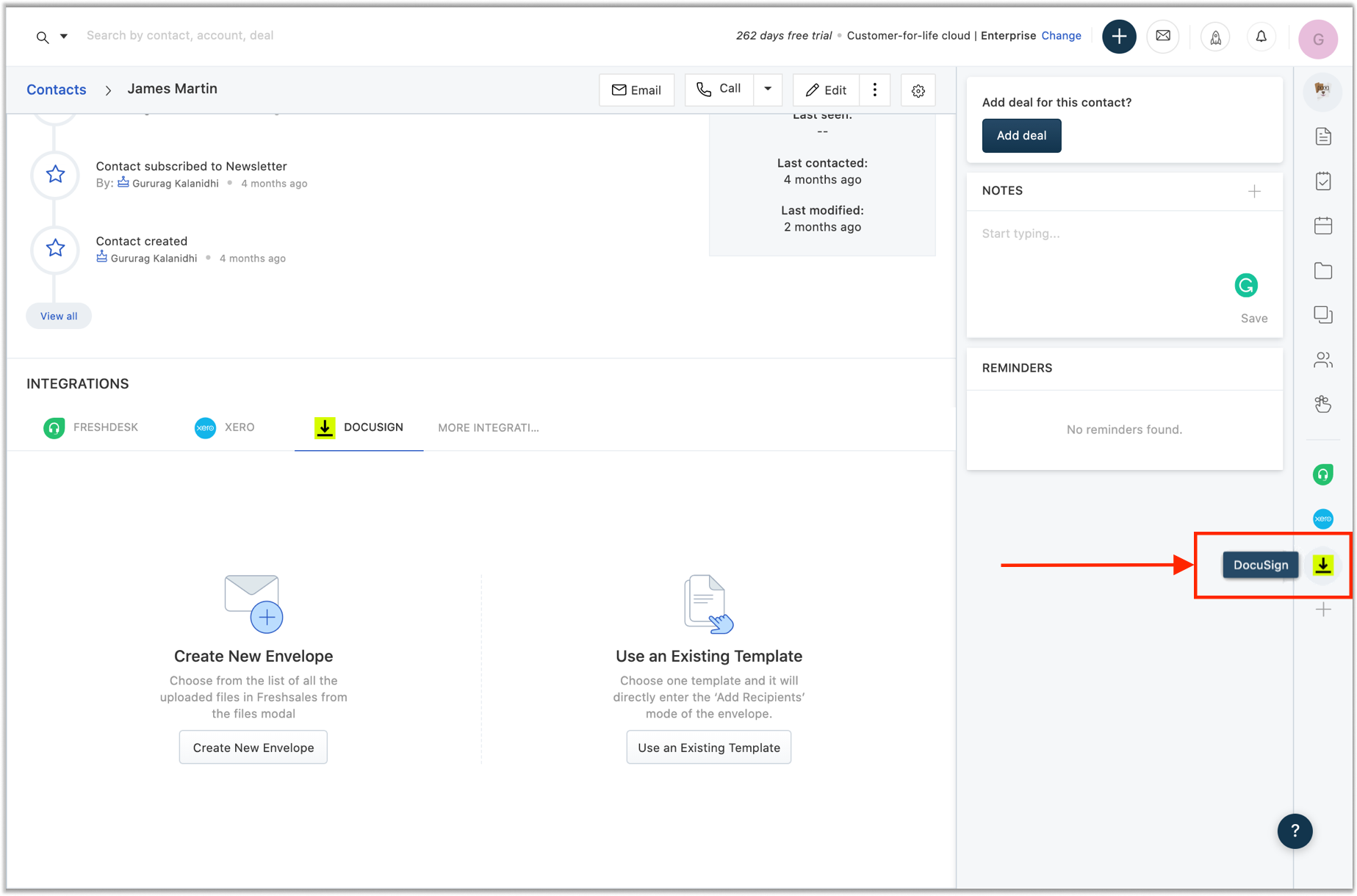Click star icon for Contact created activity
The height and width of the screenshot is (896, 1357).
pos(55,248)
